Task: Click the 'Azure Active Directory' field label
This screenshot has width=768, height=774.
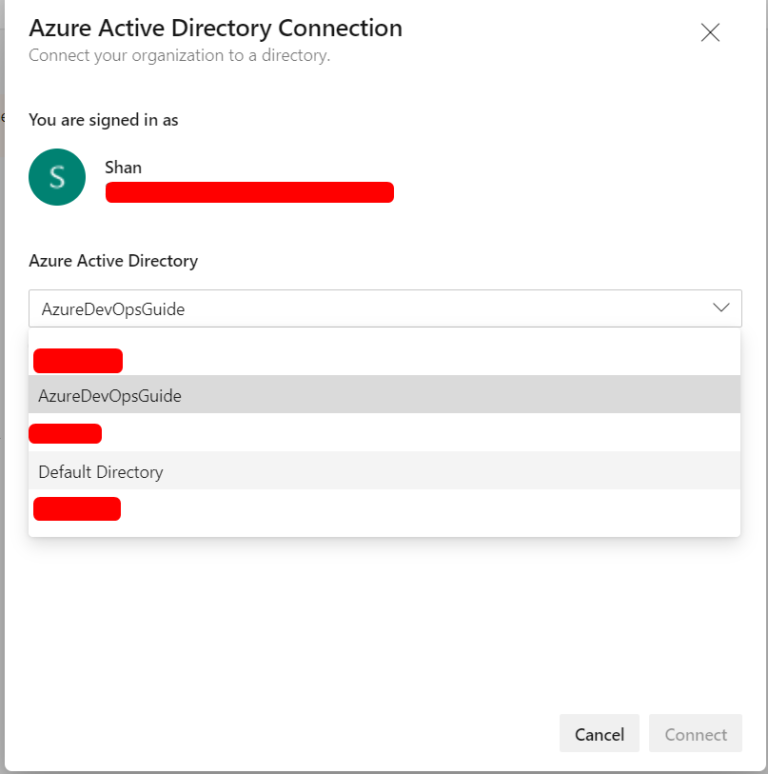Action: point(113,261)
